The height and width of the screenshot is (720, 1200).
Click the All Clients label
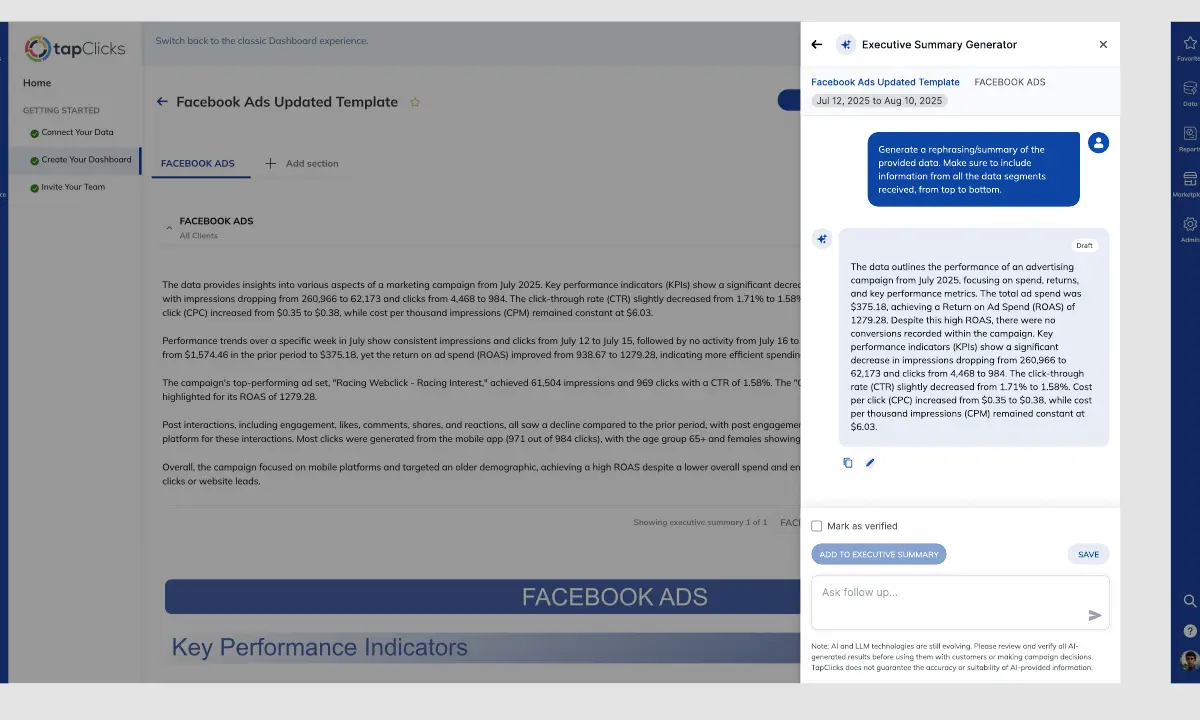point(198,236)
